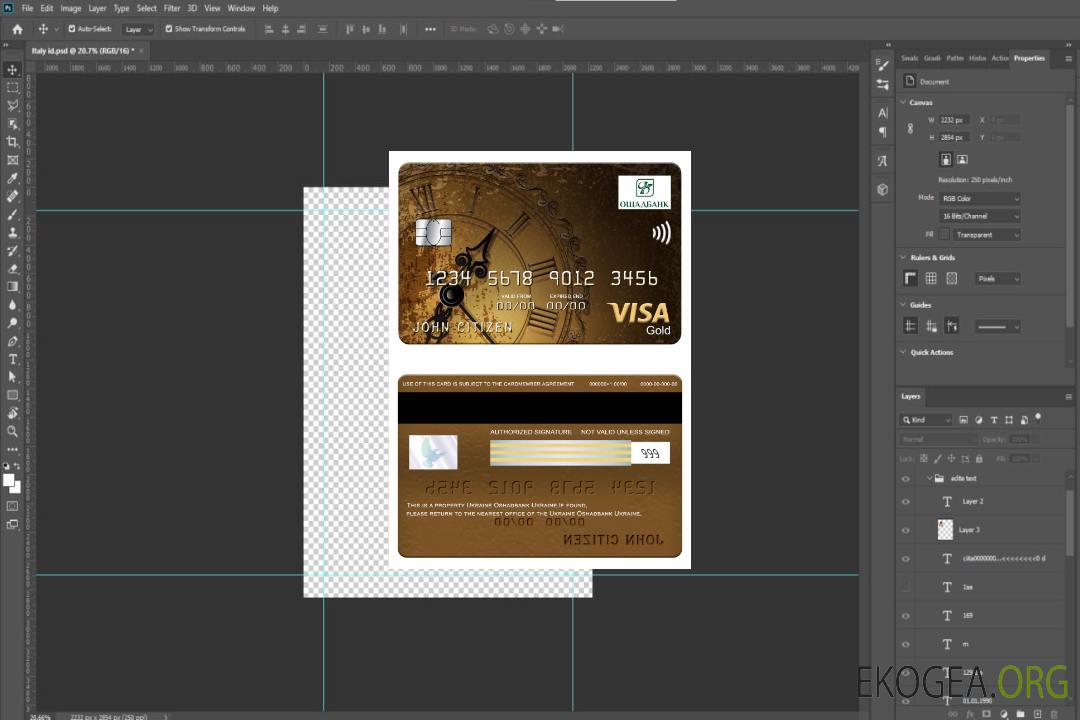Hide Layer 2 using its eye icon
Image resolution: width=1080 pixels, height=720 pixels.
[x=906, y=502]
